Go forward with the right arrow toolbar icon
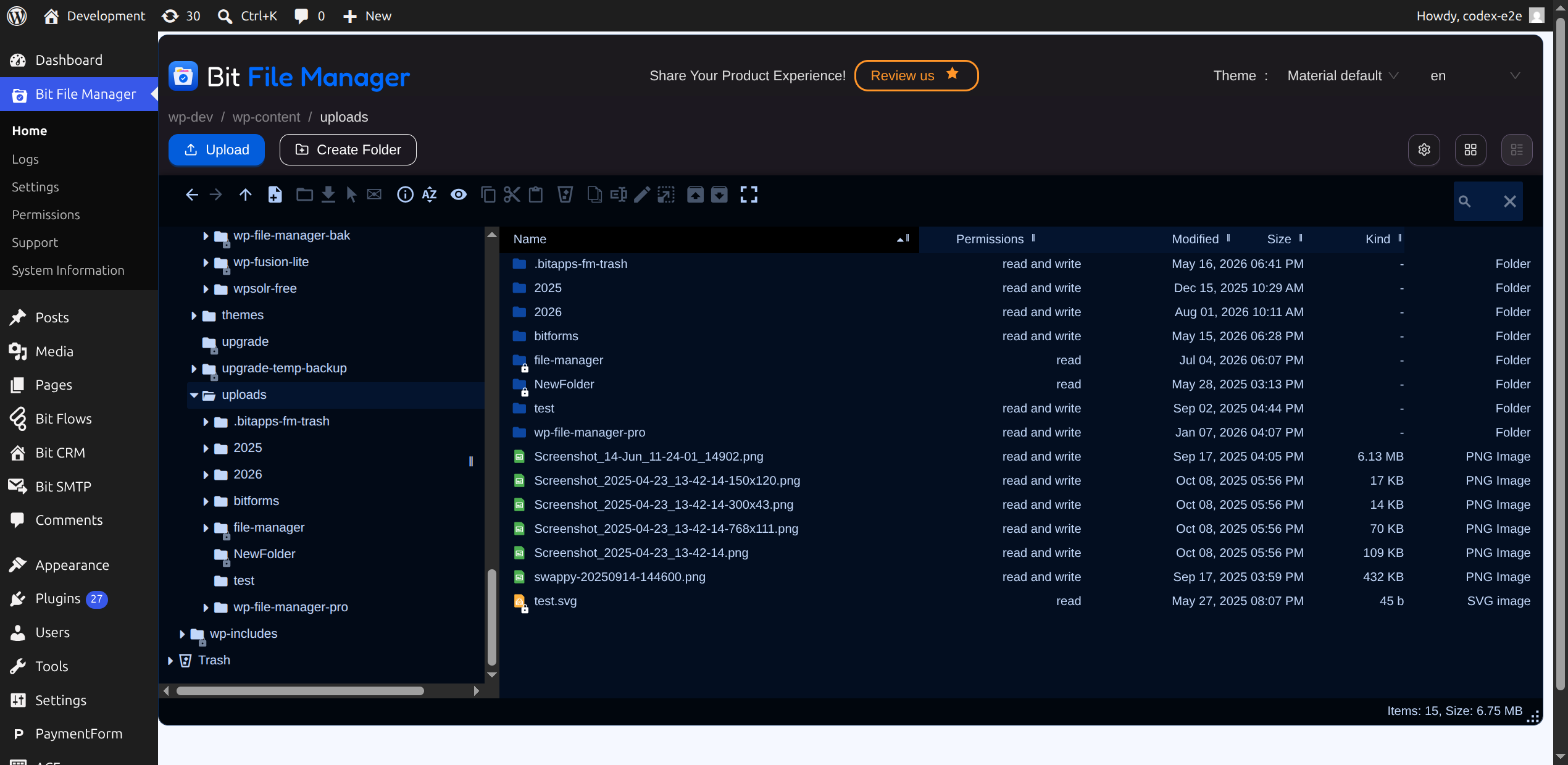Image resolution: width=1568 pixels, height=765 pixels. 215,195
